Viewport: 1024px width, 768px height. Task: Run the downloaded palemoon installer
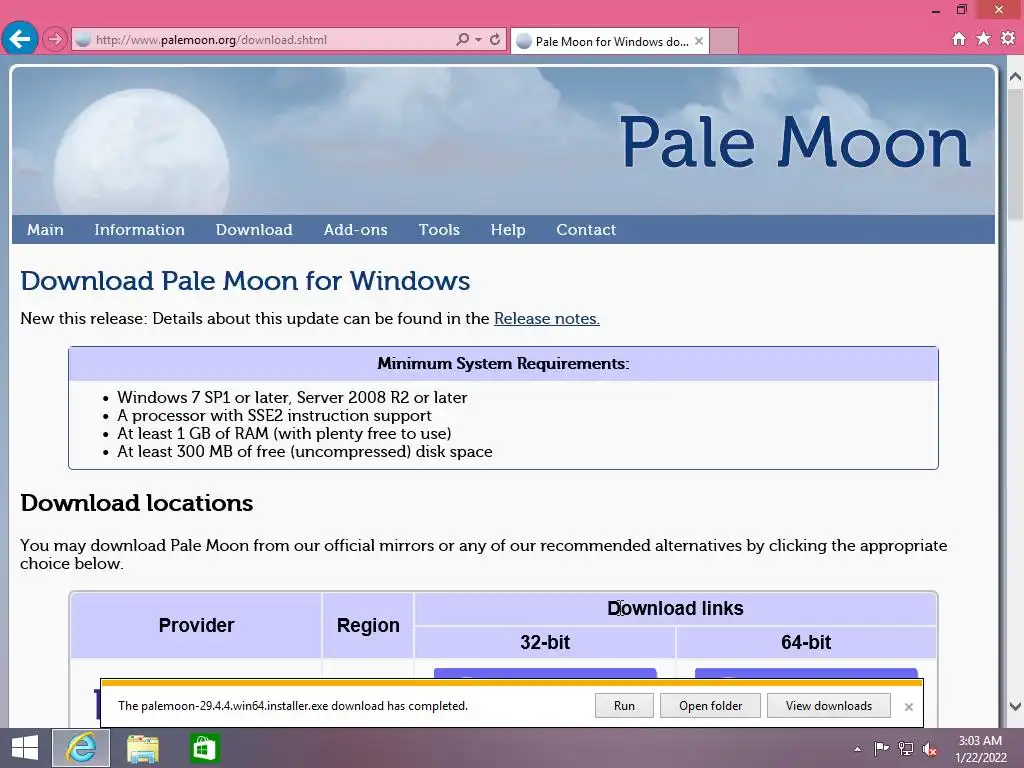(x=624, y=706)
